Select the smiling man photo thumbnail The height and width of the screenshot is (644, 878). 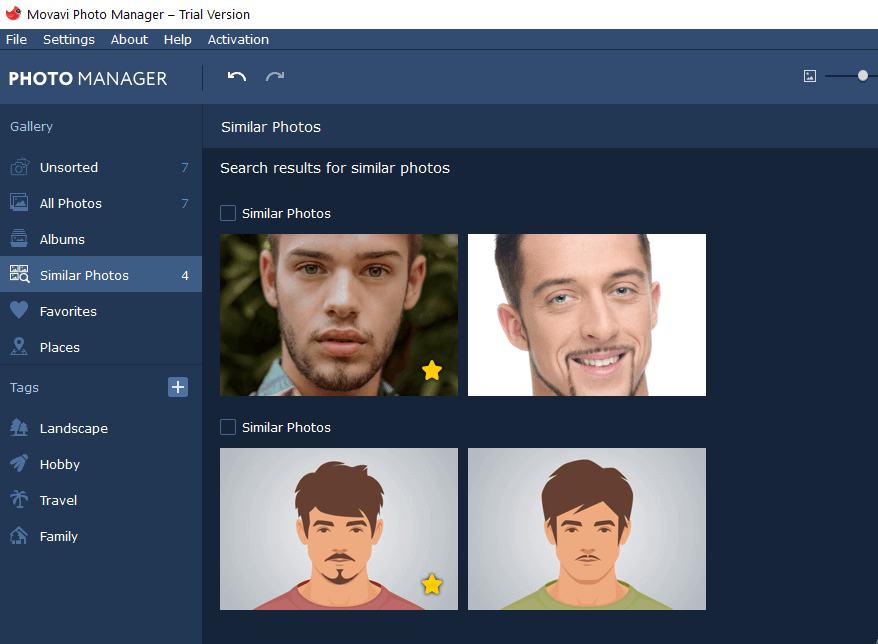587,315
